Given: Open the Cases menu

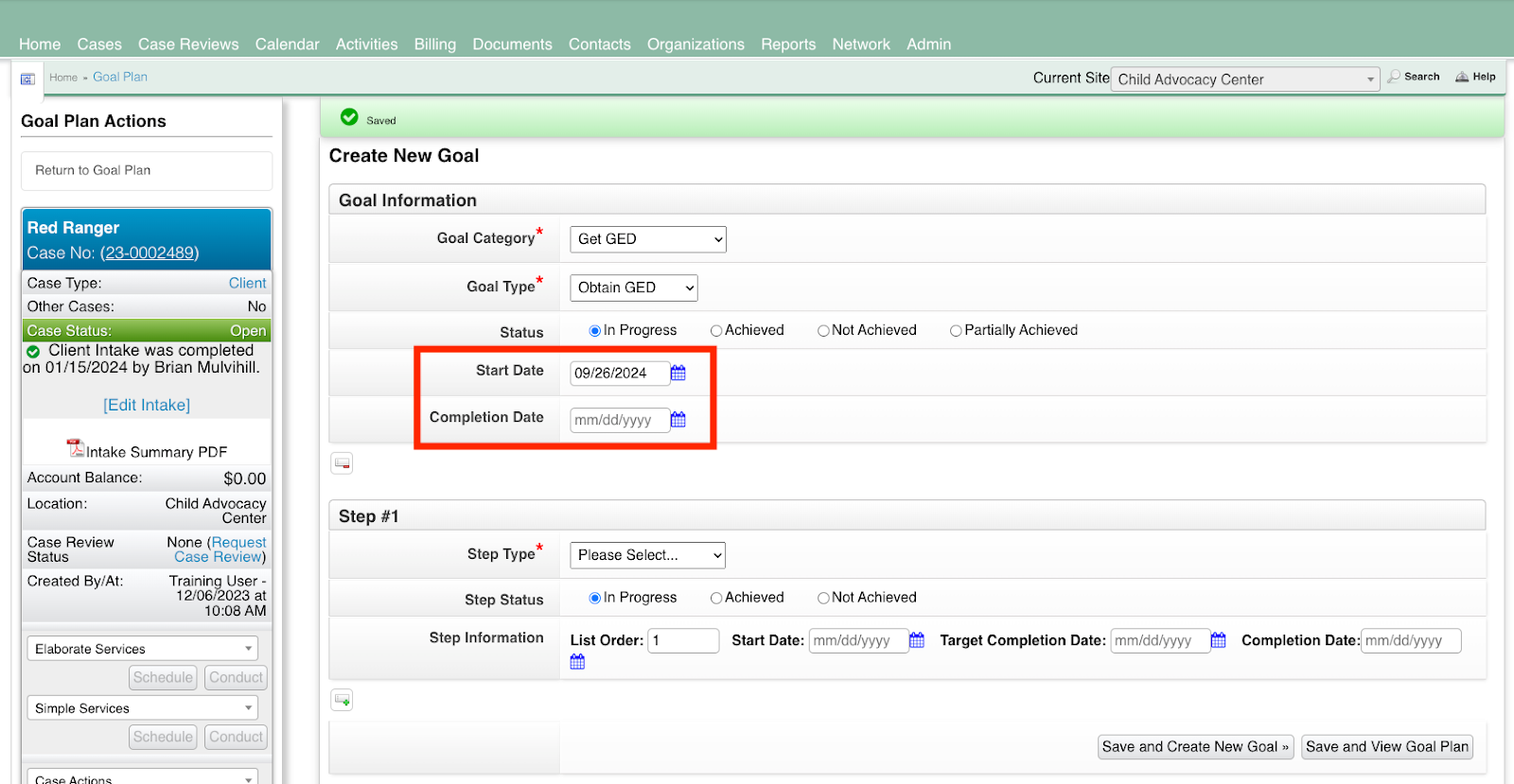Looking at the screenshot, I should coord(99,44).
